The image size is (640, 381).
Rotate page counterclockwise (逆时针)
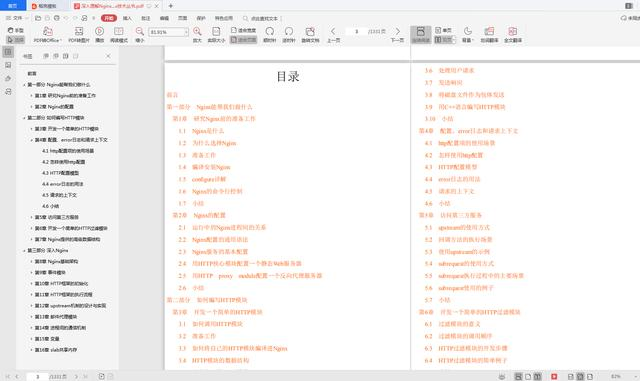(x=289, y=35)
